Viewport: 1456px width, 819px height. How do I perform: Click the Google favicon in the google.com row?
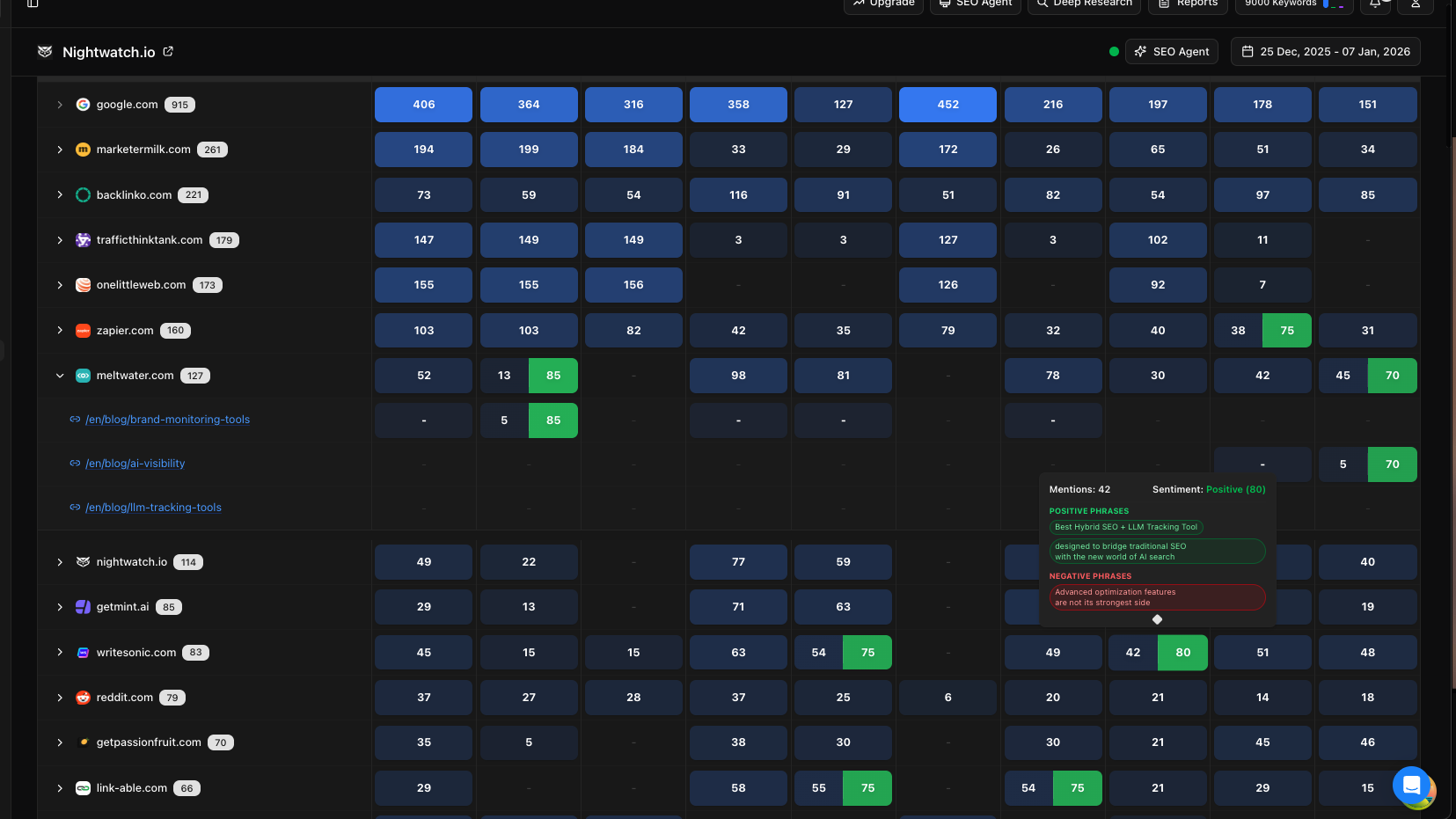[83, 105]
